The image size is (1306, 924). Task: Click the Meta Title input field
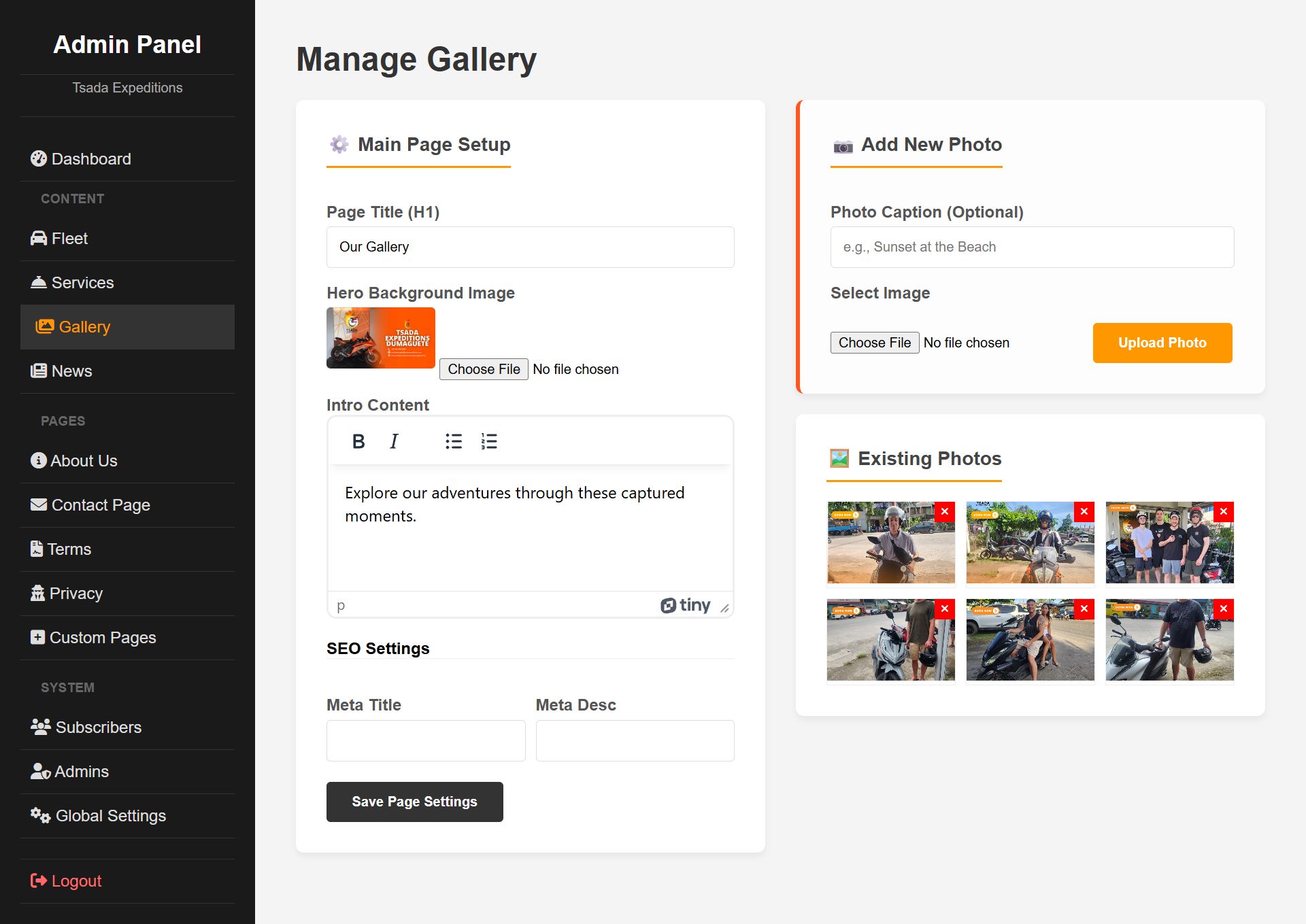point(426,740)
